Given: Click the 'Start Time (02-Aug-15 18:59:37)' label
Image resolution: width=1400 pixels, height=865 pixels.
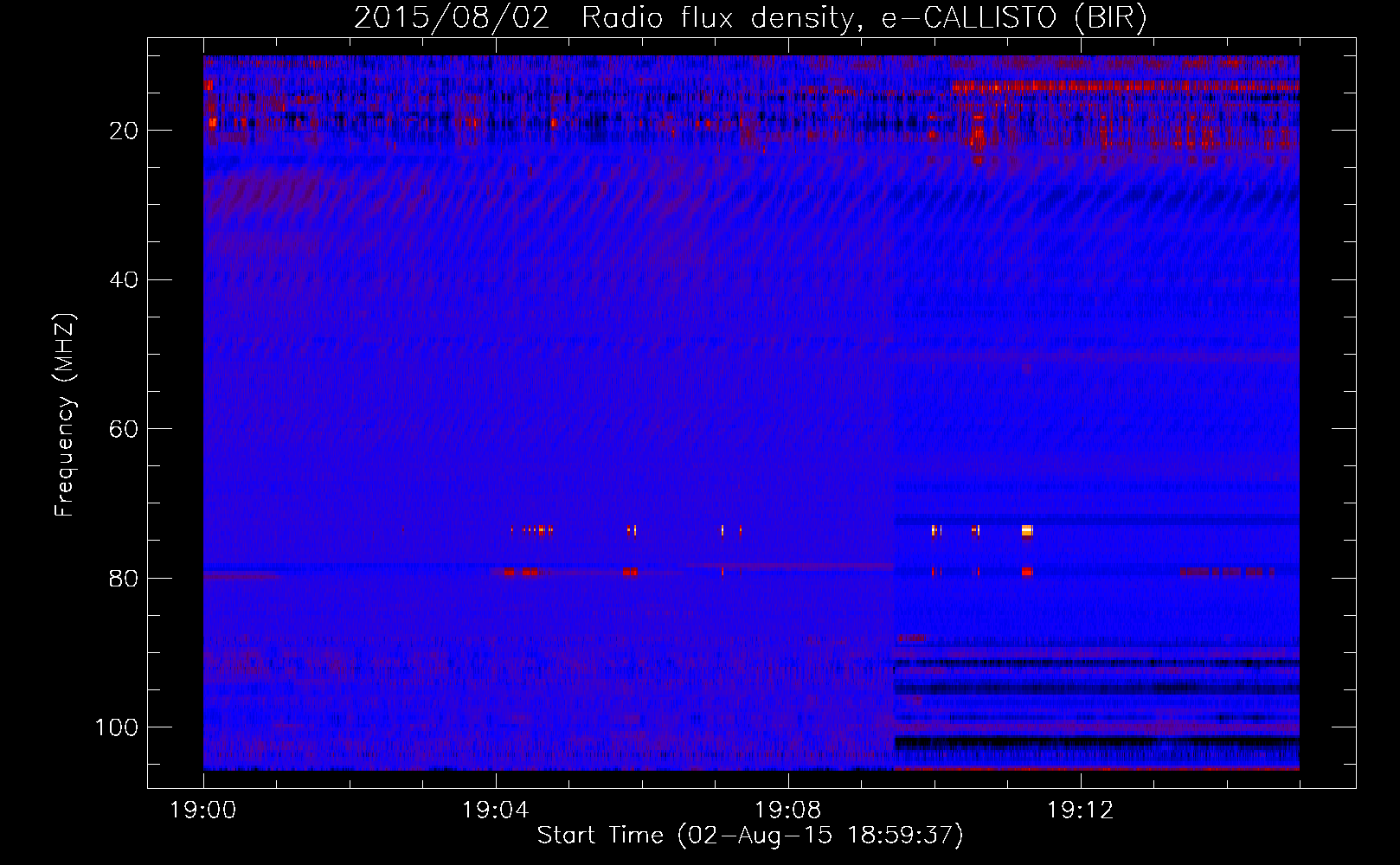Looking at the screenshot, I should click(750, 836).
